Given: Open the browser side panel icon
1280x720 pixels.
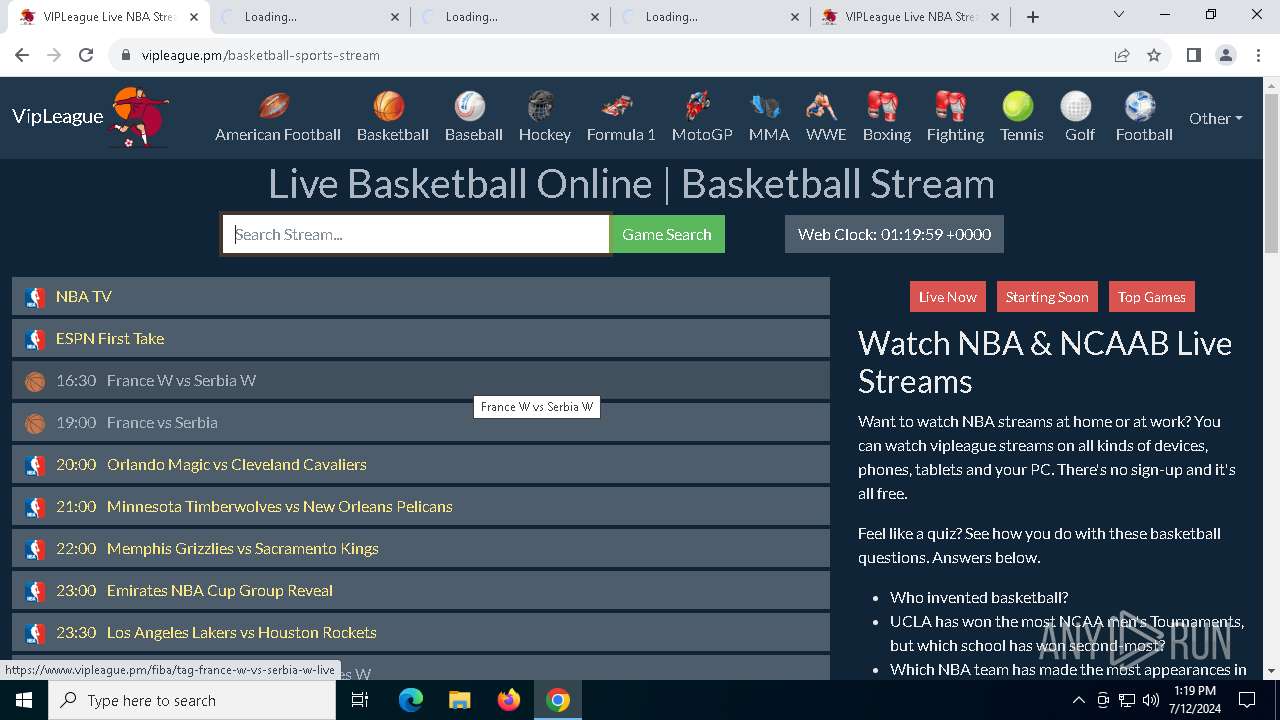Looking at the screenshot, I should point(1193,55).
